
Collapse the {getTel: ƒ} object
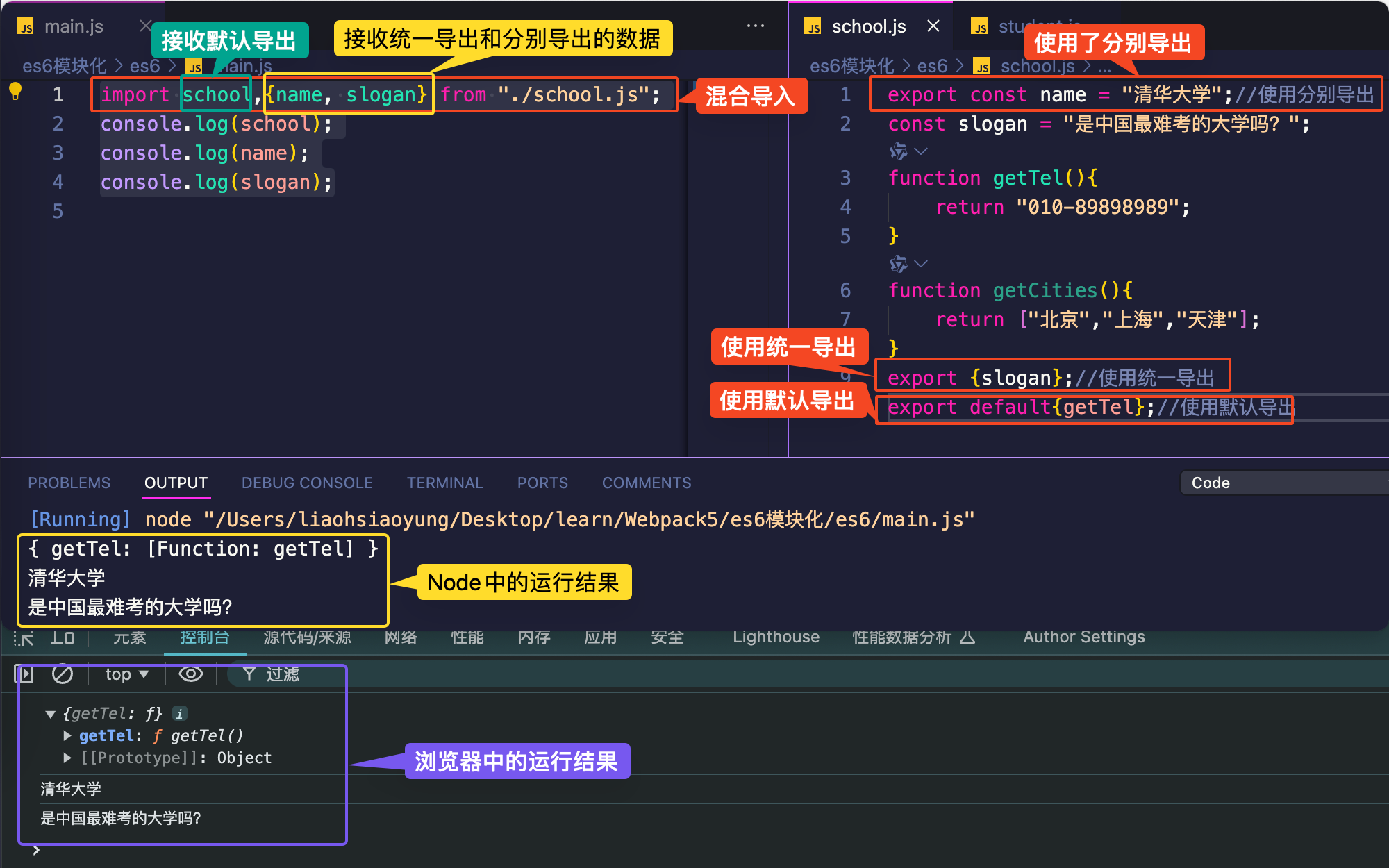[x=50, y=714]
